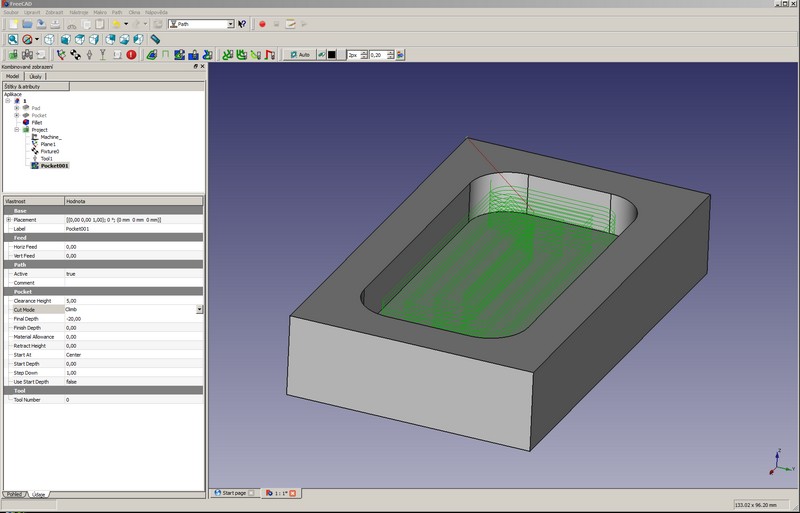The width and height of the screenshot is (800, 513).
Task: Expand the Pad tree item
Action: point(17,108)
